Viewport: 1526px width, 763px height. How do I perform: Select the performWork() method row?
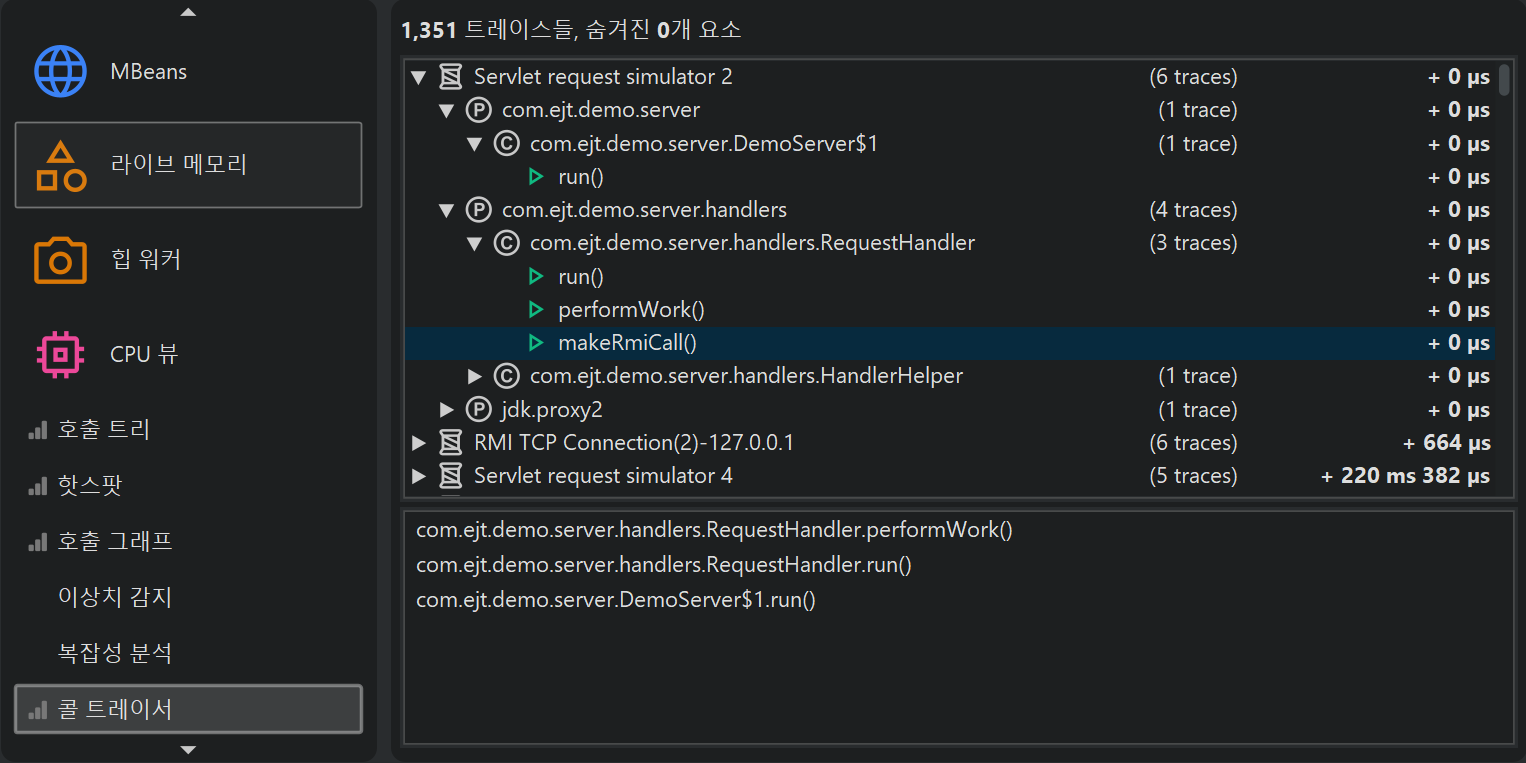click(x=631, y=310)
